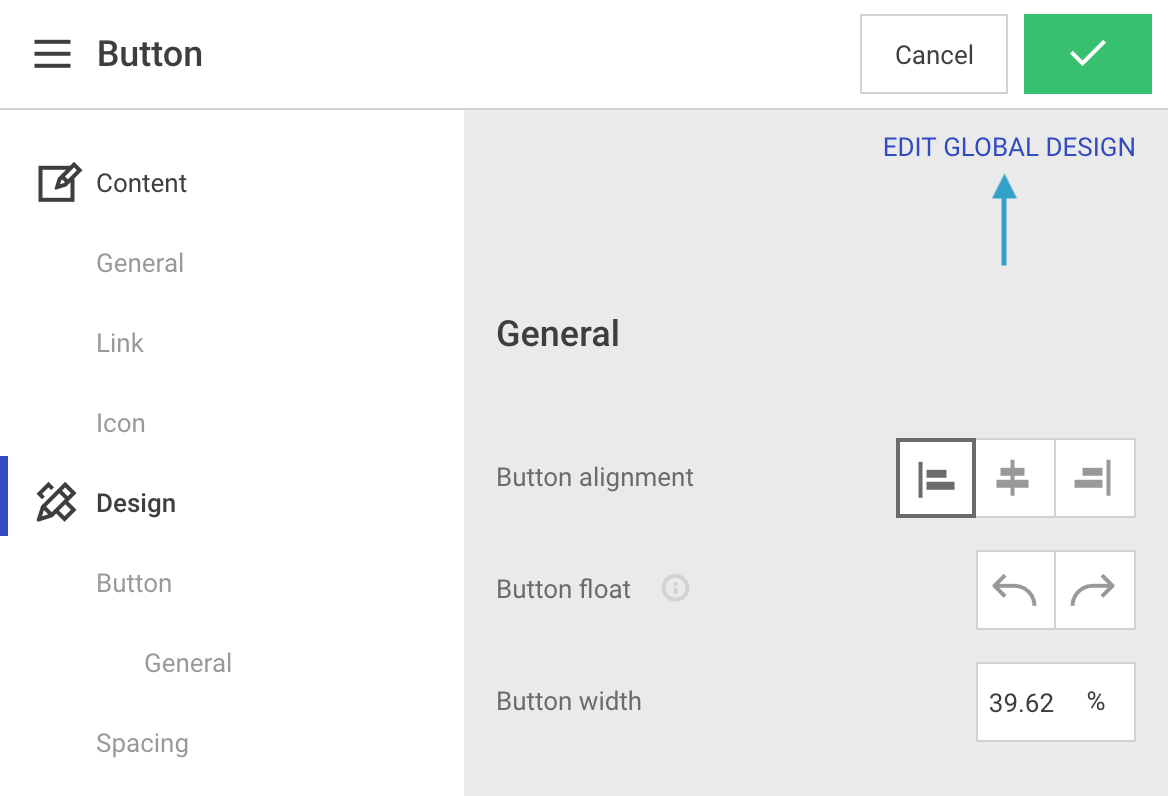
Task: Click the General section heading
Action: point(558,334)
